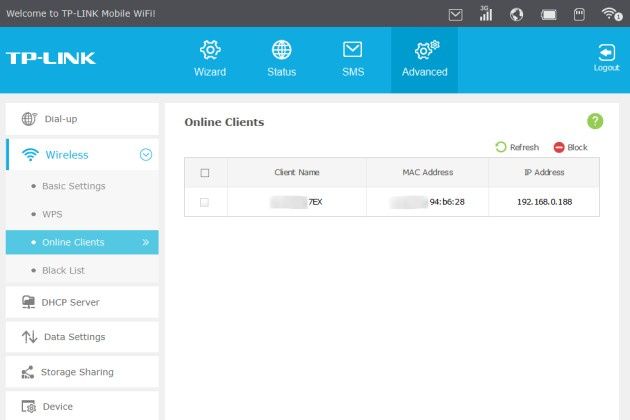630x420 pixels.
Task: Tick the checkbox for client 192.168.0.188
Action: point(205,202)
